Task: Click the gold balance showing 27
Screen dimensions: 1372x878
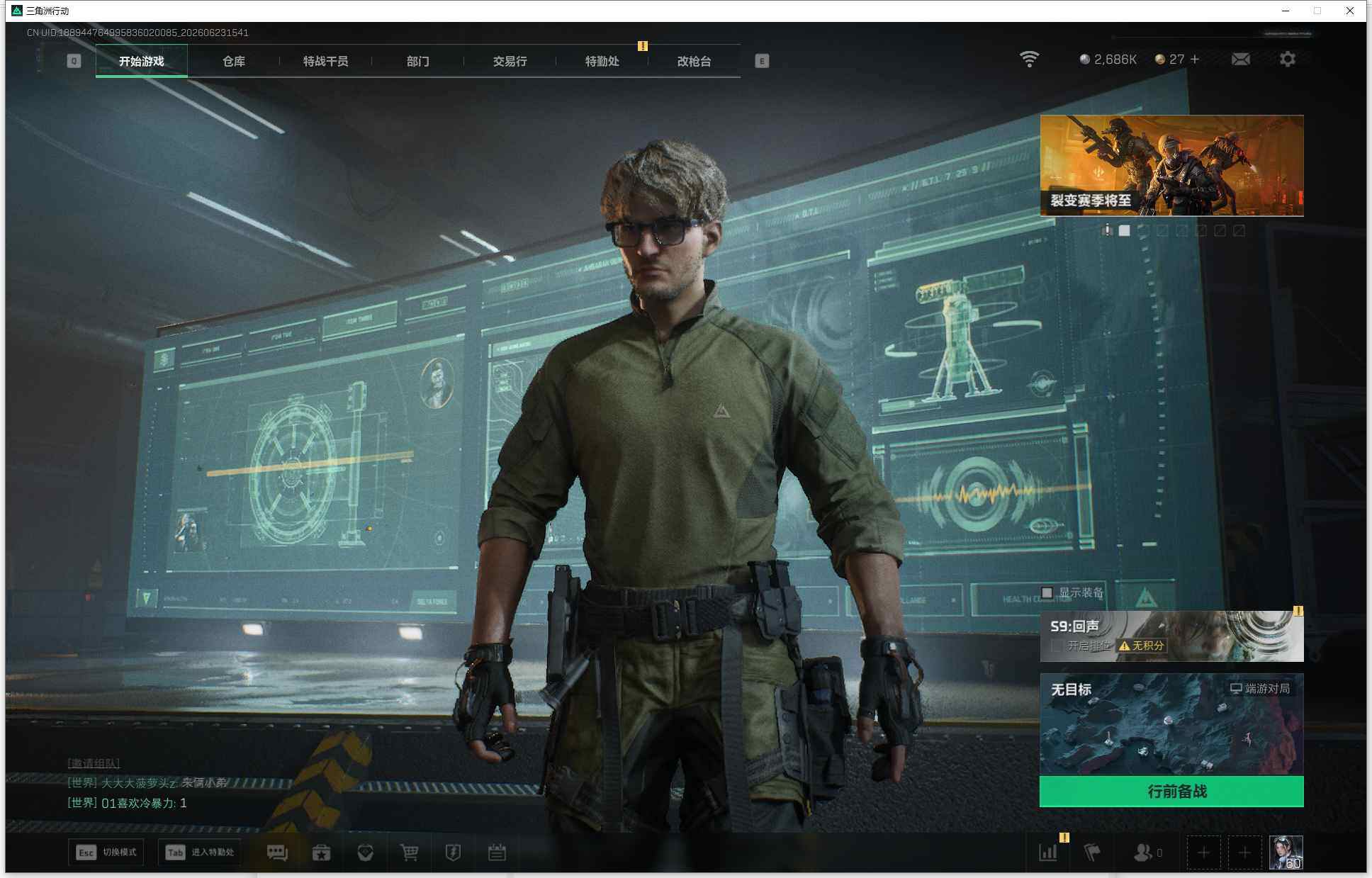Action: [1176, 60]
